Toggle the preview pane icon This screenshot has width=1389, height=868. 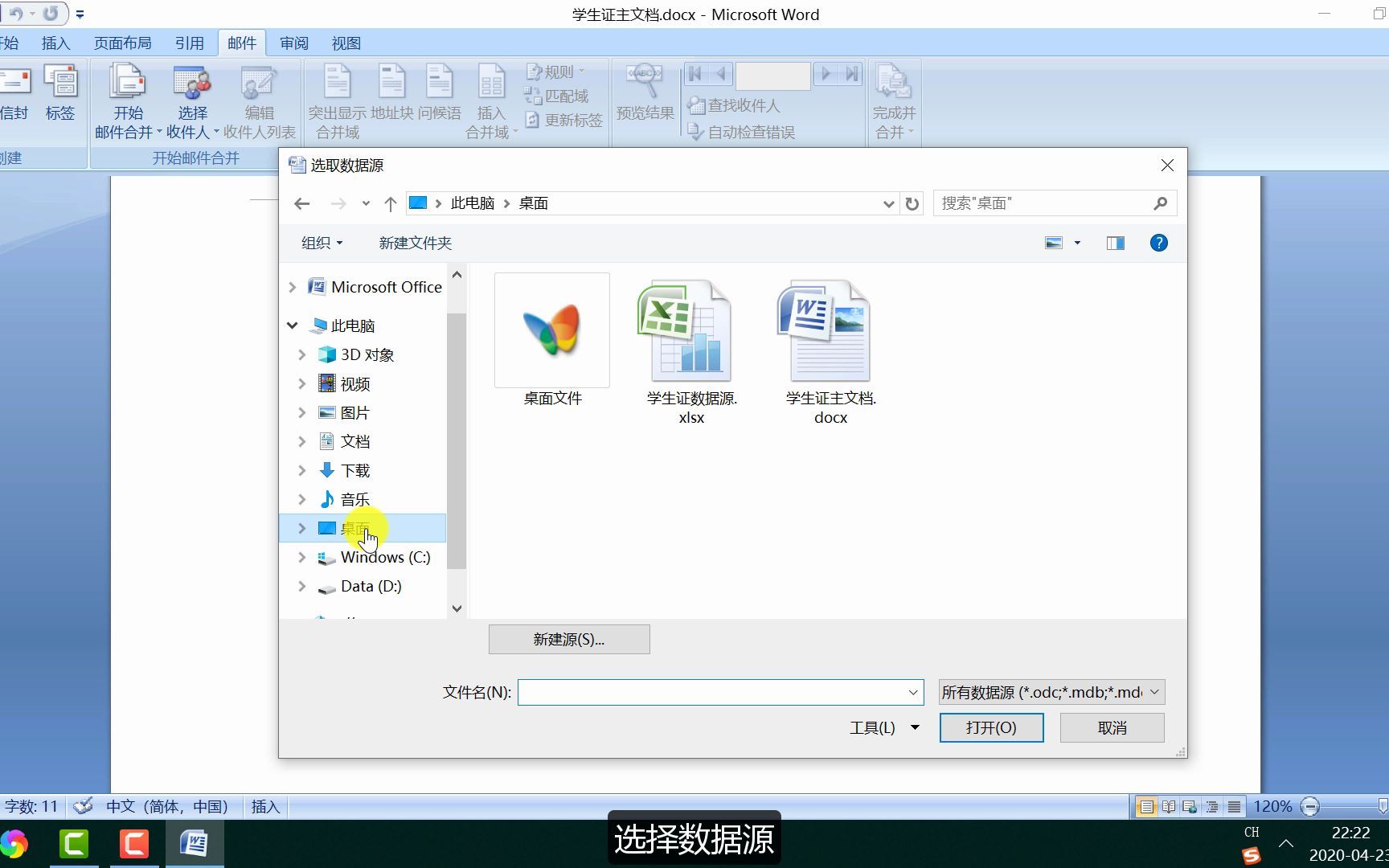coord(1115,243)
